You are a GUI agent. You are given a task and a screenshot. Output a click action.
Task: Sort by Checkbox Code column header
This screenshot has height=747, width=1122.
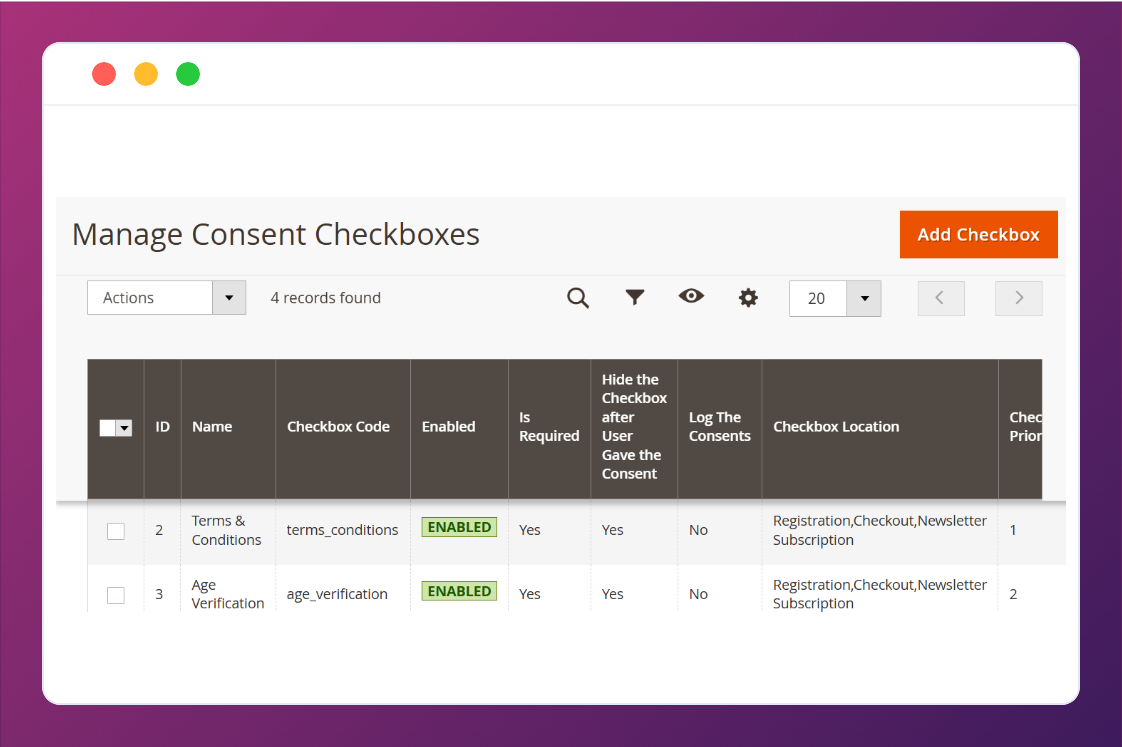[343, 427]
